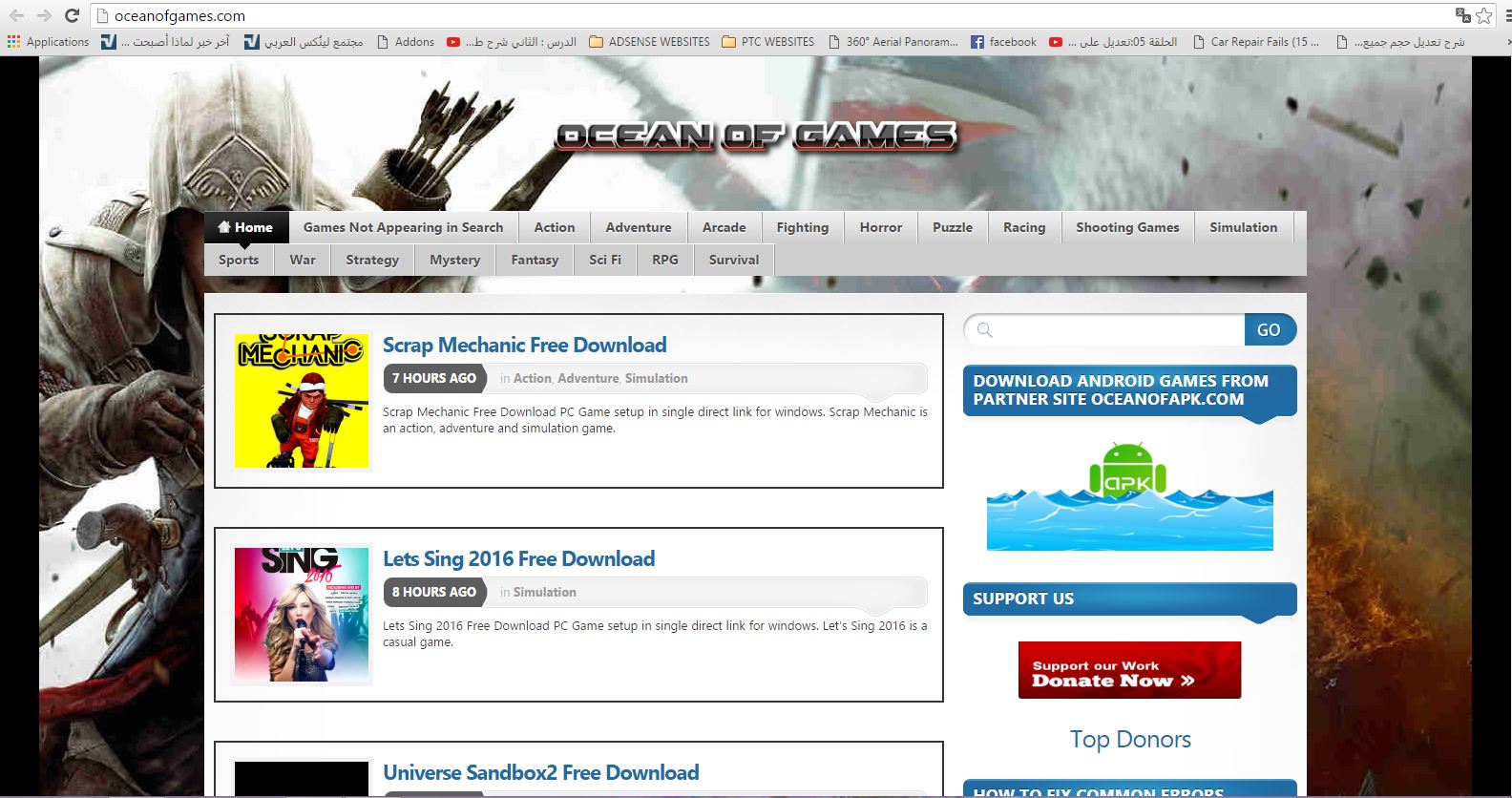Screen dimensions: 1512x798
Task: Reload the page with refresh icon
Action: 72,15
